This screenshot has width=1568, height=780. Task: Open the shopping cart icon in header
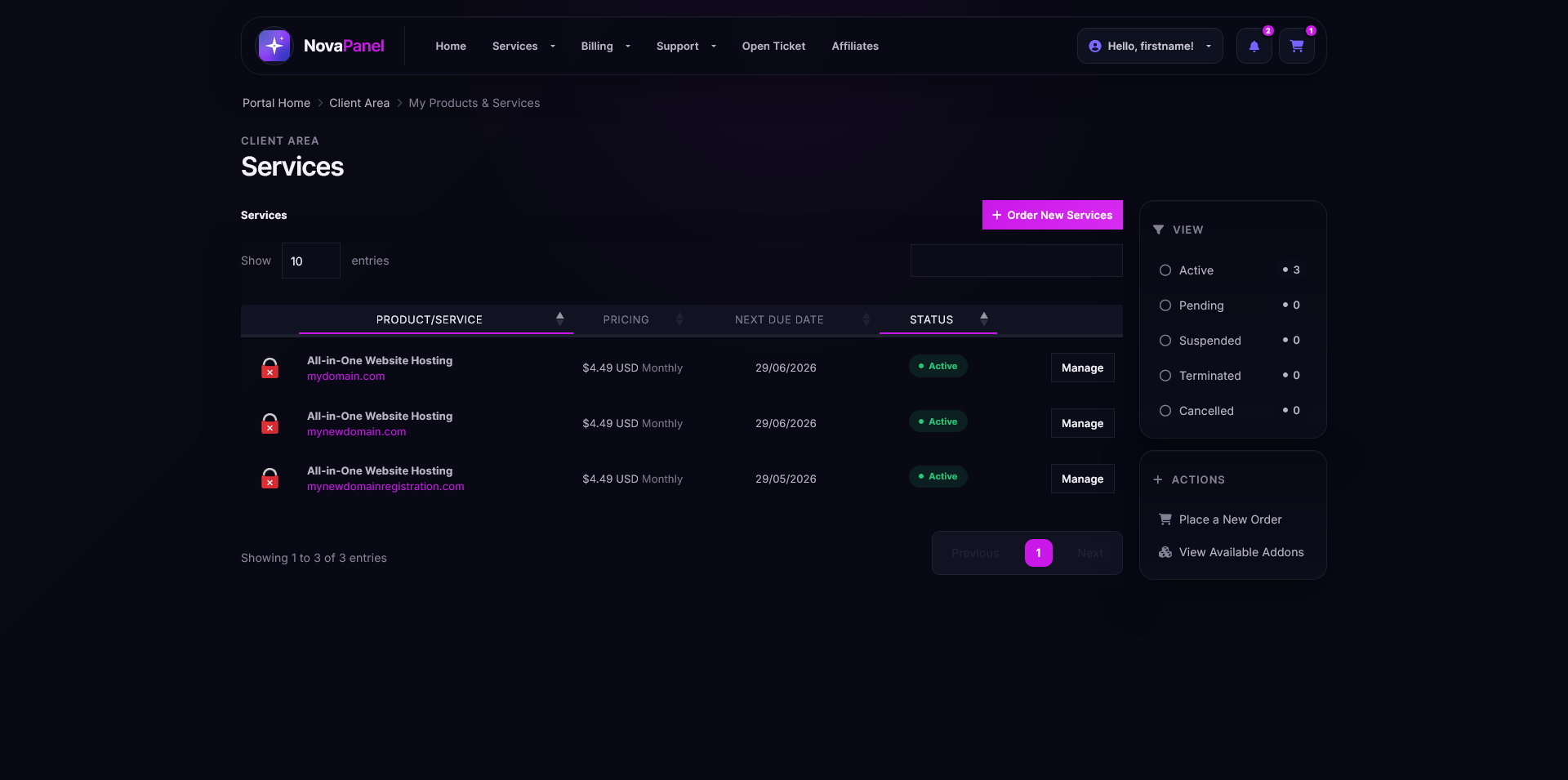pyautogui.click(x=1297, y=46)
